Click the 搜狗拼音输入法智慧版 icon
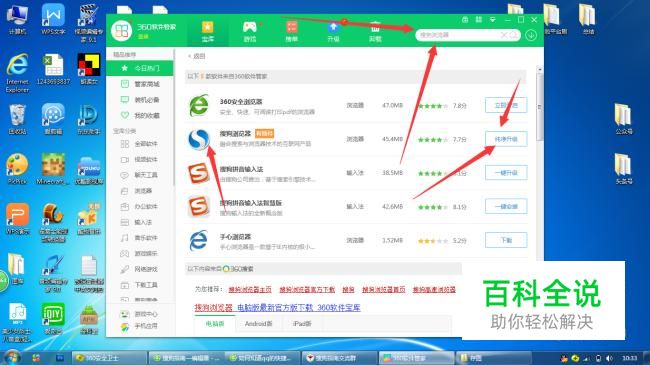Viewport: 650px width, 365px height. coord(199,207)
